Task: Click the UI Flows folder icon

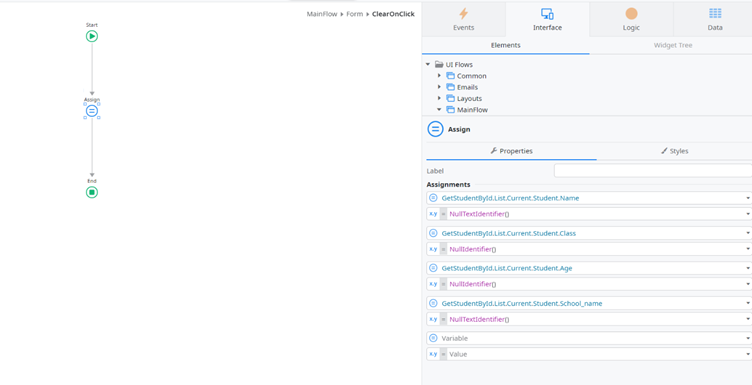Action: (438, 64)
